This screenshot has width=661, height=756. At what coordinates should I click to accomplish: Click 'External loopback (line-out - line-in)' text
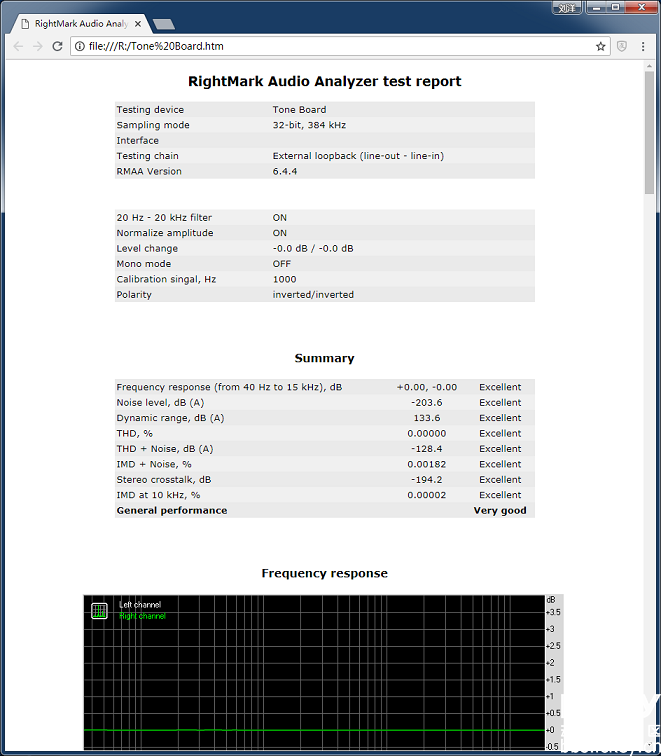click(x=358, y=156)
